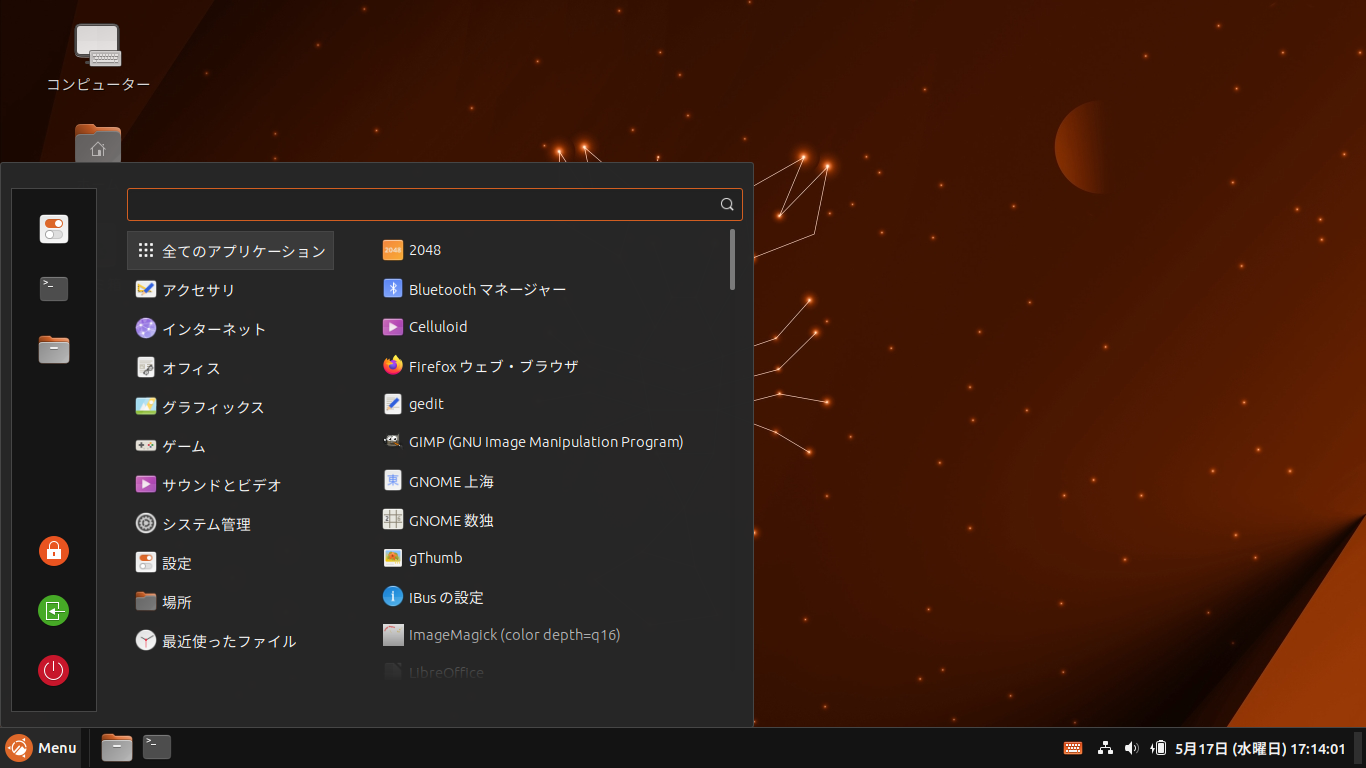Click the keyboard tray icon

pyautogui.click(x=1073, y=748)
